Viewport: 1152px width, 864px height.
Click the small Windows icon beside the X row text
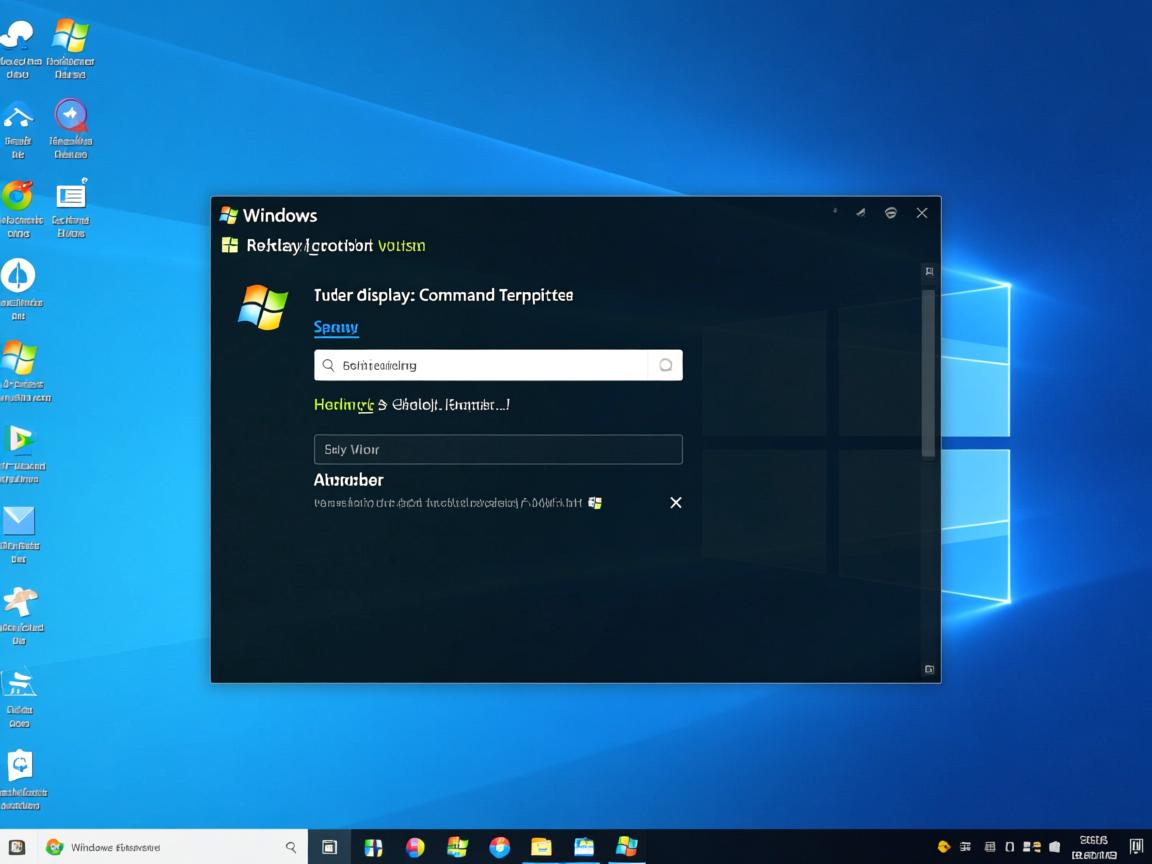[x=595, y=503]
